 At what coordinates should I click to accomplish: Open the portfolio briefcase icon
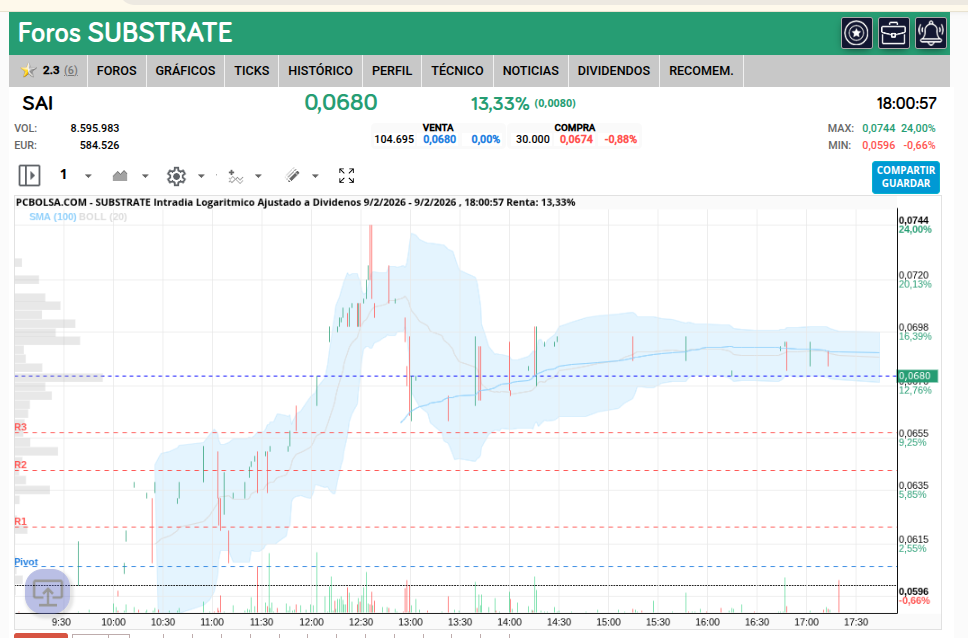[x=893, y=33]
